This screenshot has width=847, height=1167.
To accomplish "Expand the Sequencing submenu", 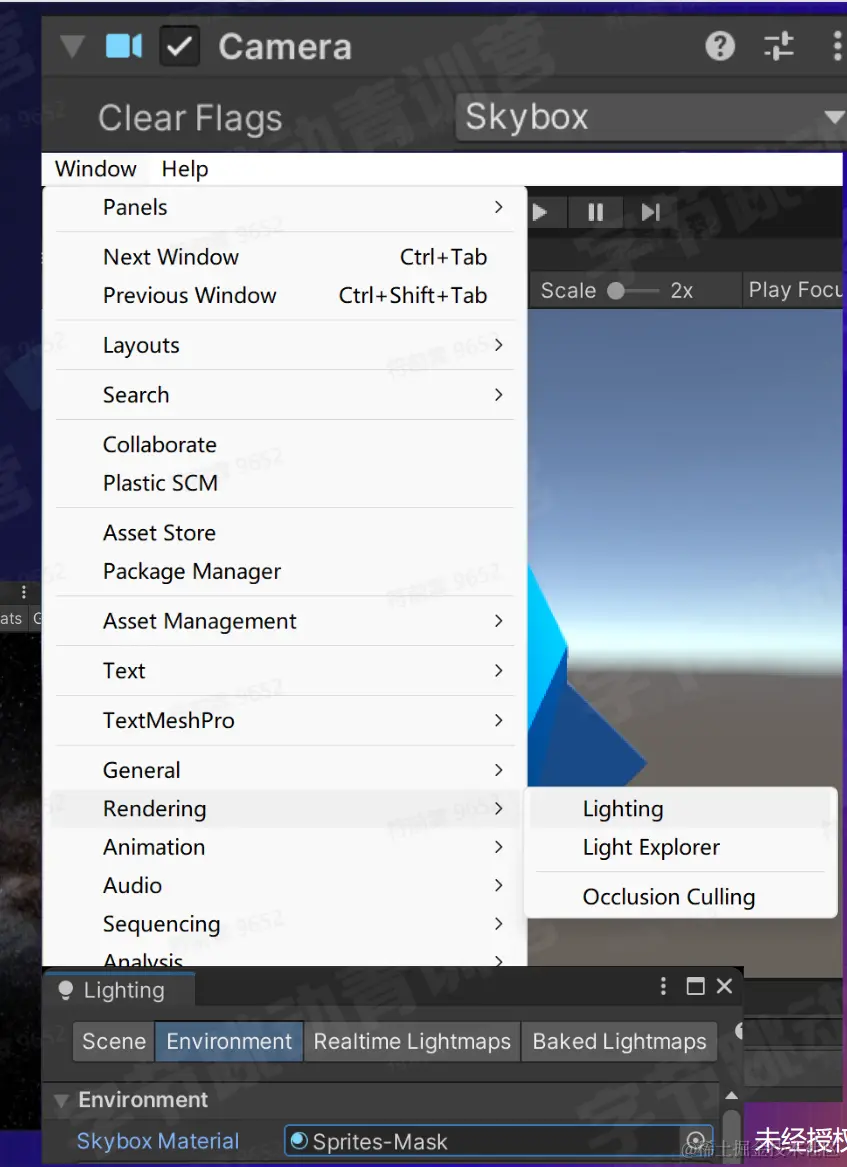I will click(x=285, y=924).
